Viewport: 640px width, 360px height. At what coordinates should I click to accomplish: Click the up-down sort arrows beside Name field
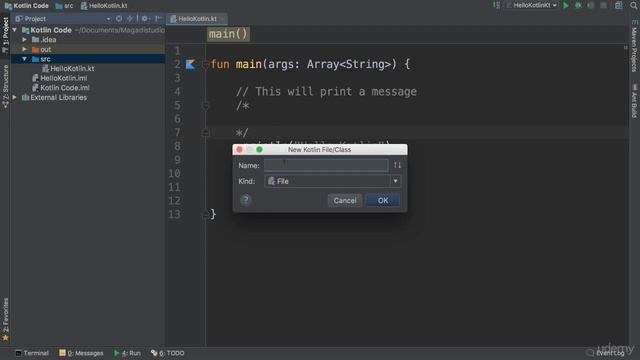[x=397, y=165]
